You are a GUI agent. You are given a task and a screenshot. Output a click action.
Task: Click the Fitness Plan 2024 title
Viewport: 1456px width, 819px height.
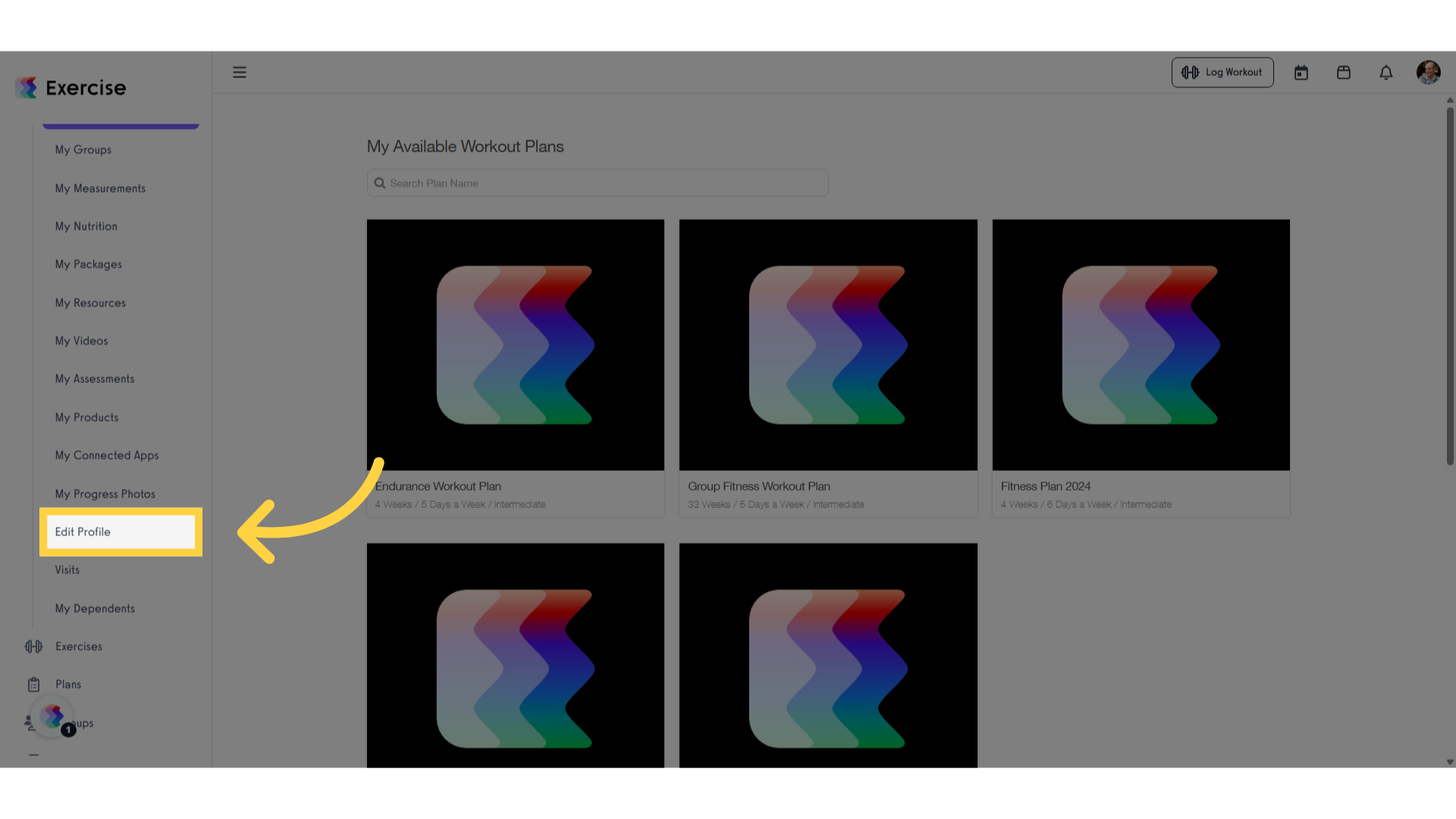pyautogui.click(x=1046, y=487)
